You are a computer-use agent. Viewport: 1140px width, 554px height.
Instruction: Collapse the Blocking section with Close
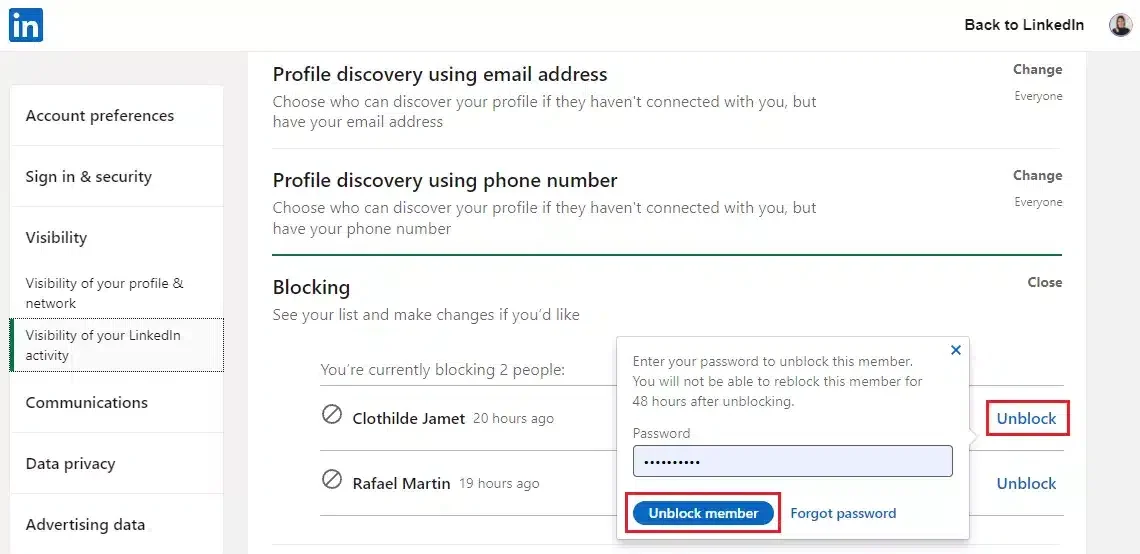tap(1045, 282)
